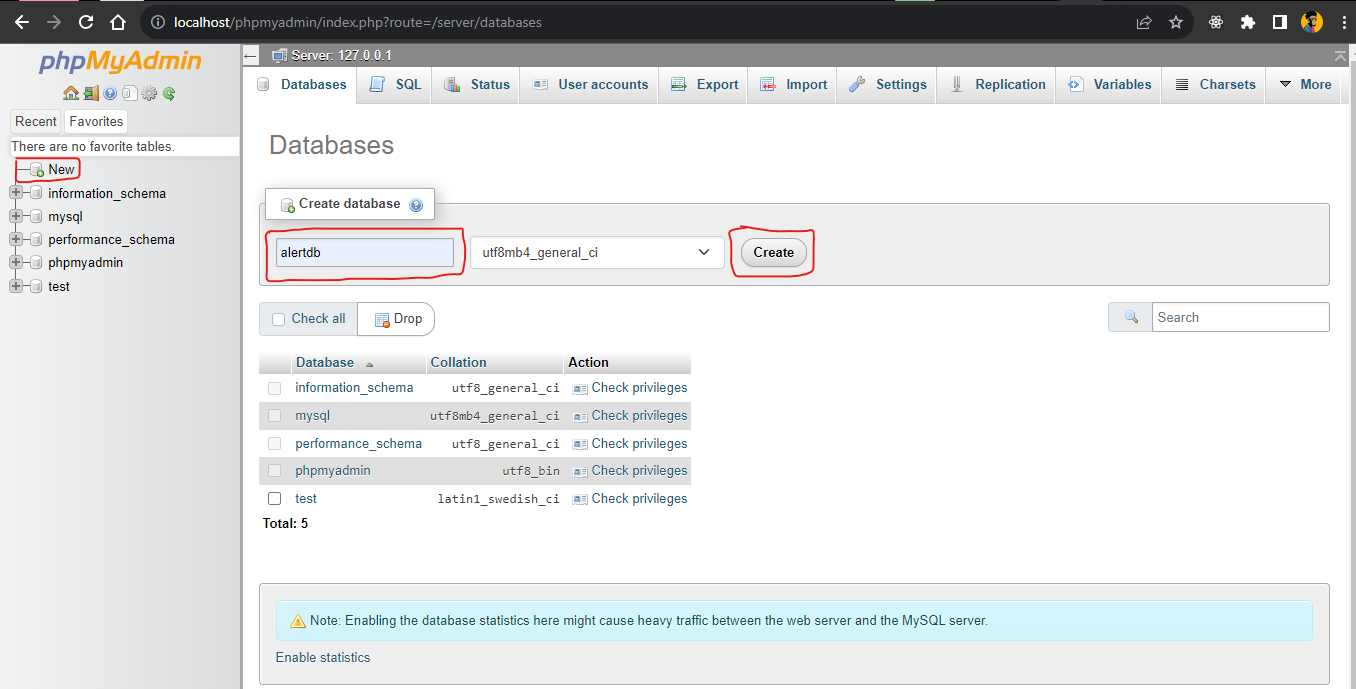Click the browser home icon
Viewport: 1356px width, 689px height.
(x=118, y=22)
